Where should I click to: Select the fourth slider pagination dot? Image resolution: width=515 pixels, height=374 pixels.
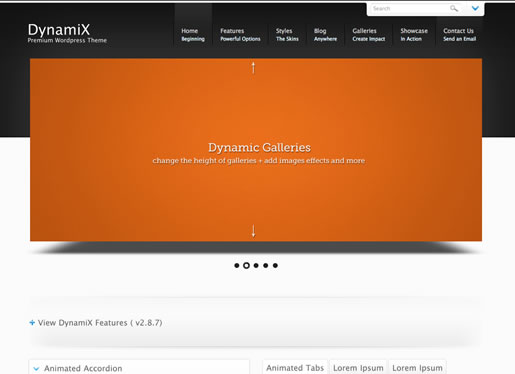coord(266,265)
